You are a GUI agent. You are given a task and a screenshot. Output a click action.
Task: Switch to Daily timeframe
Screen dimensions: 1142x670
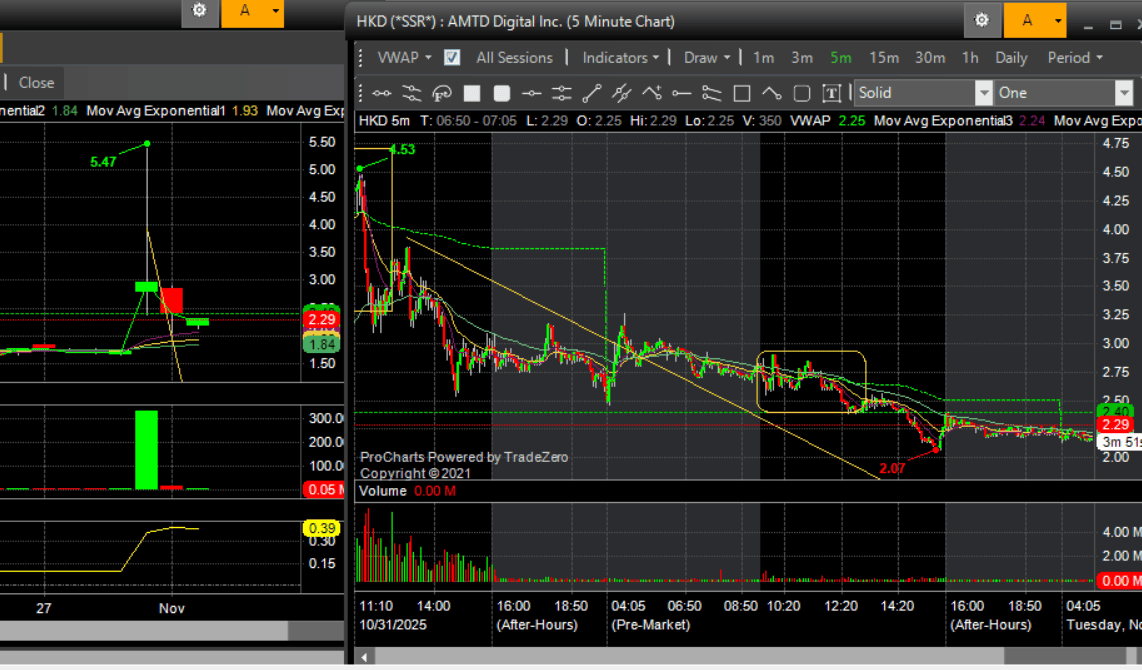pyautogui.click(x=1011, y=58)
